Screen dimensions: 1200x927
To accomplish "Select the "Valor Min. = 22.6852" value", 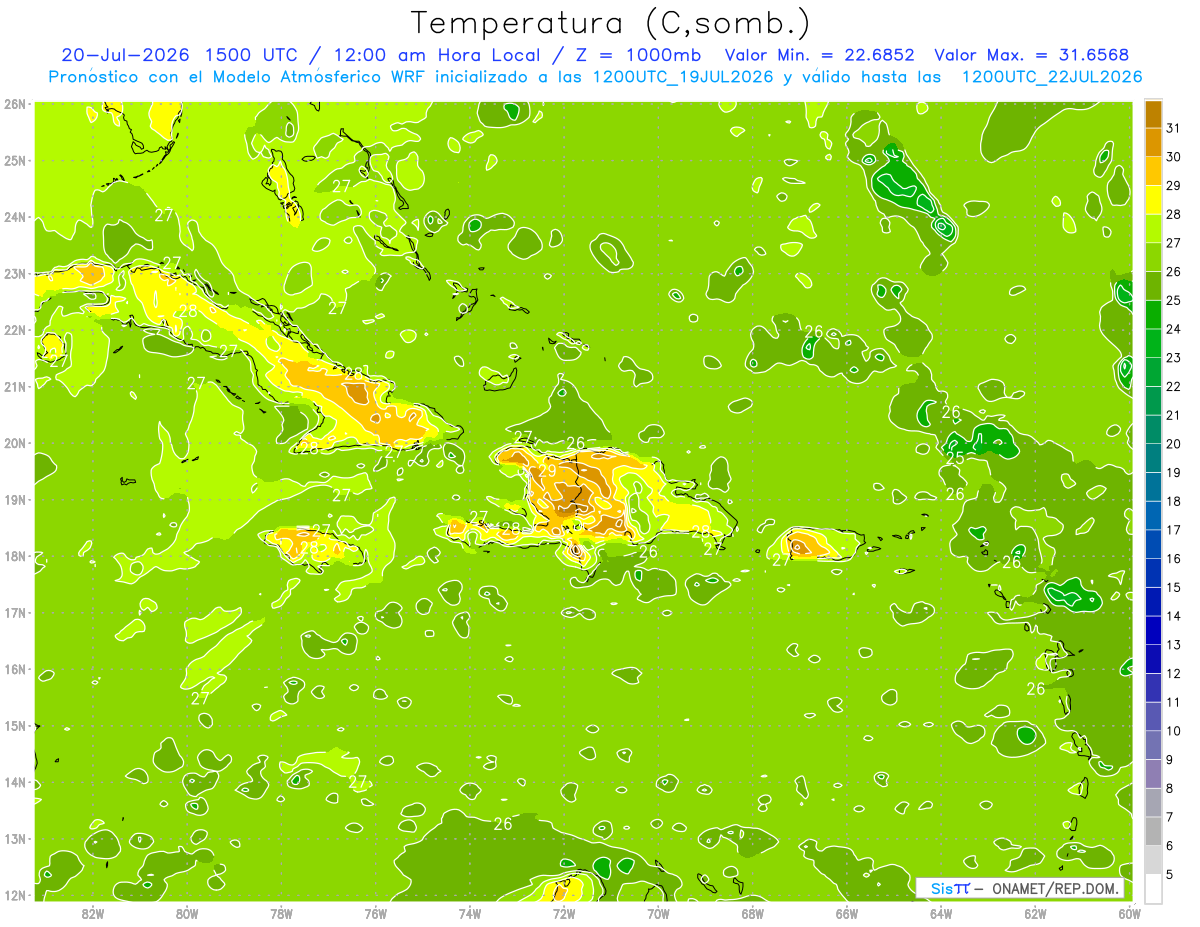I will 820,55.
